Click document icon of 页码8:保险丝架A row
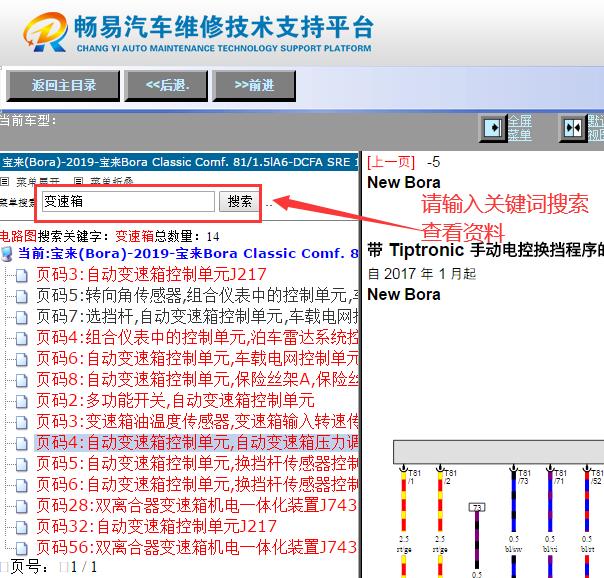 pyautogui.click(x=22, y=380)
